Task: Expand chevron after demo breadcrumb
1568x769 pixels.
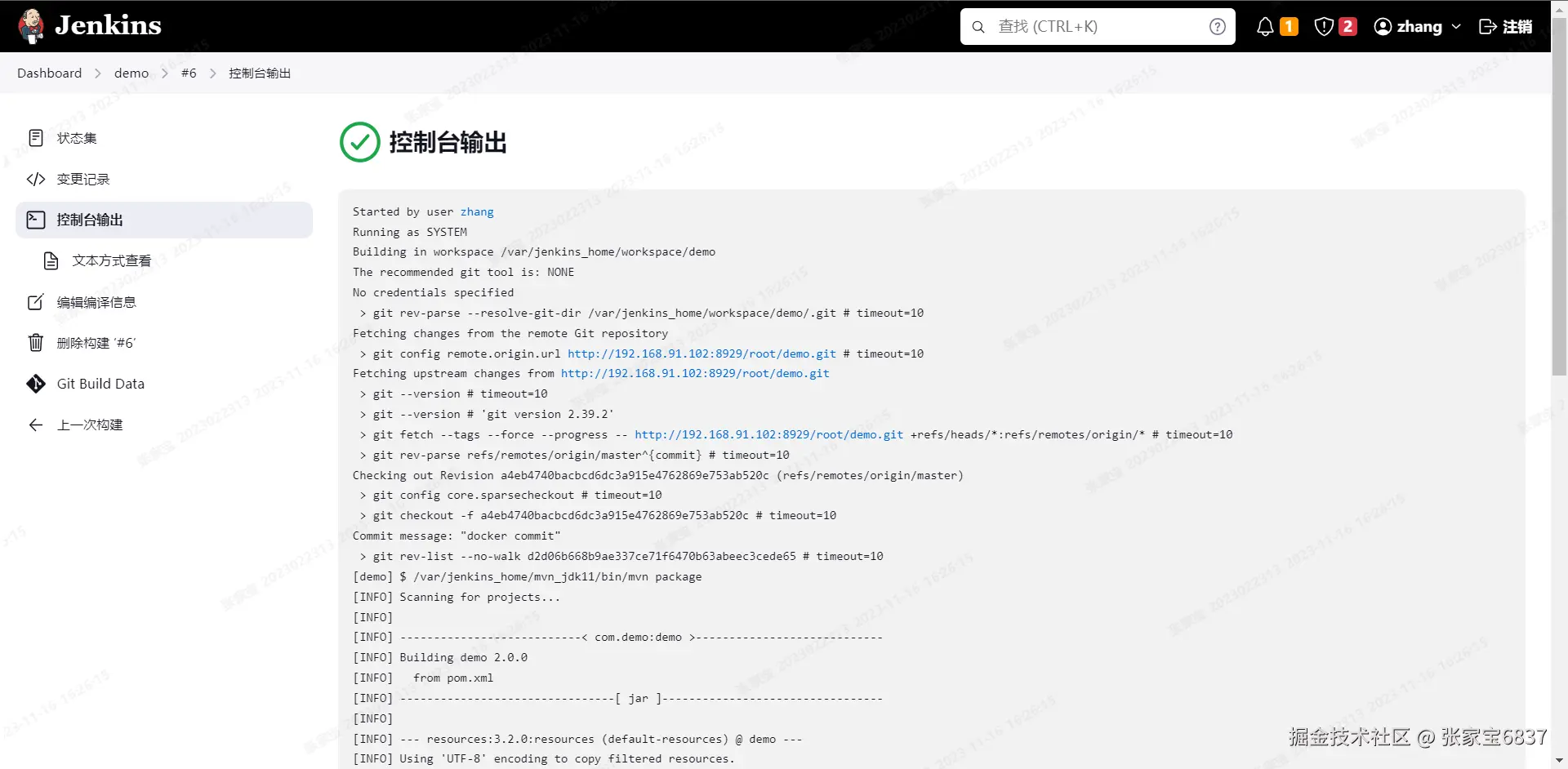Action: pos(165,73)
